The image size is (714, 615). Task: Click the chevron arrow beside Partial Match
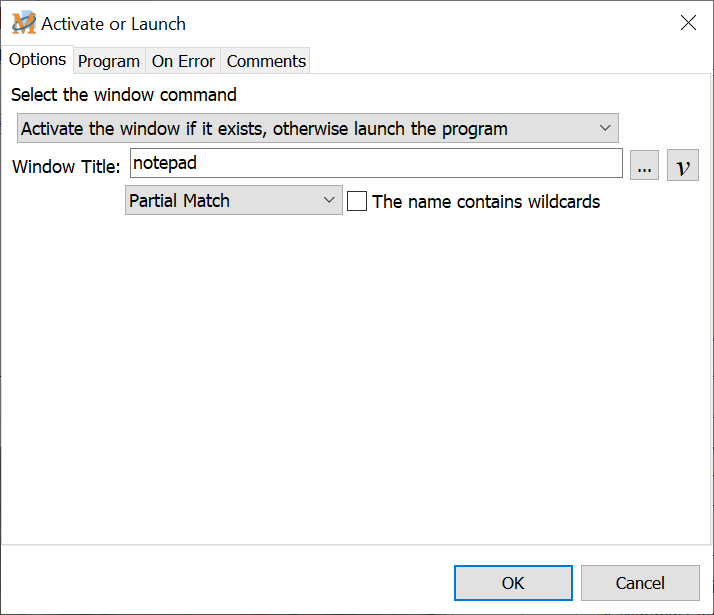tap(330, 201)
